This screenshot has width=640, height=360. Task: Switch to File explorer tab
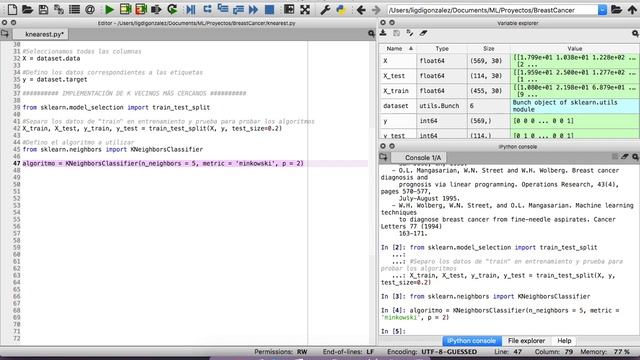526,340
